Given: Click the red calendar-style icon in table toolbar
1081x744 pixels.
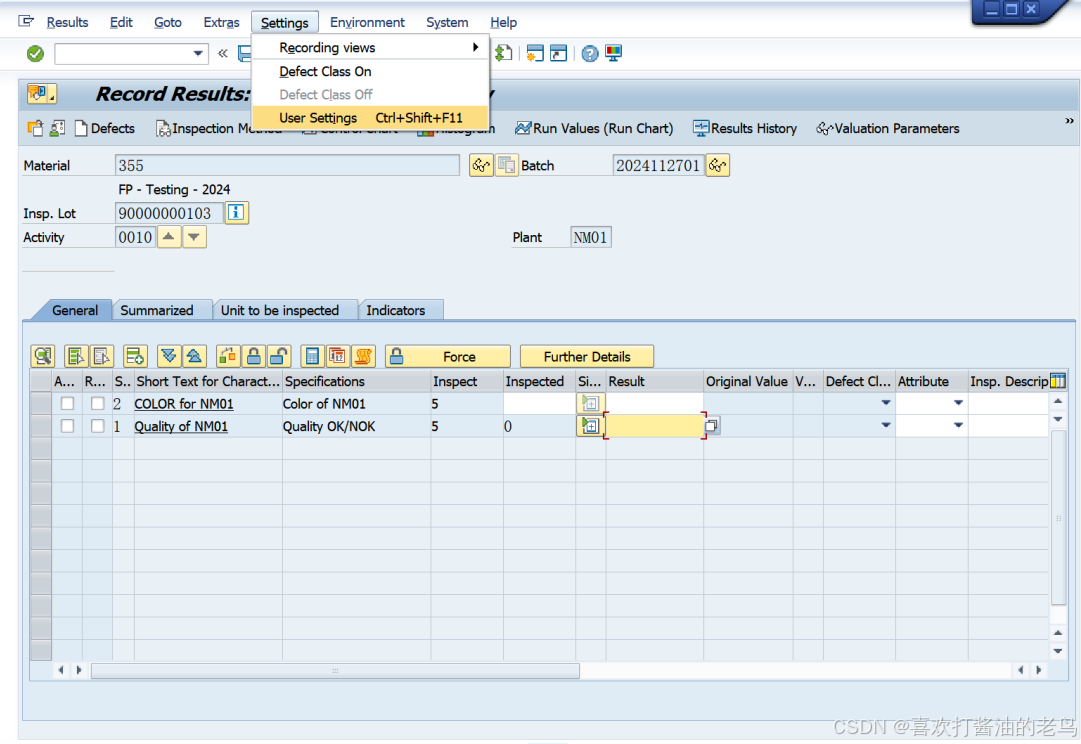Looking at the screenshot, I should 337,356.
